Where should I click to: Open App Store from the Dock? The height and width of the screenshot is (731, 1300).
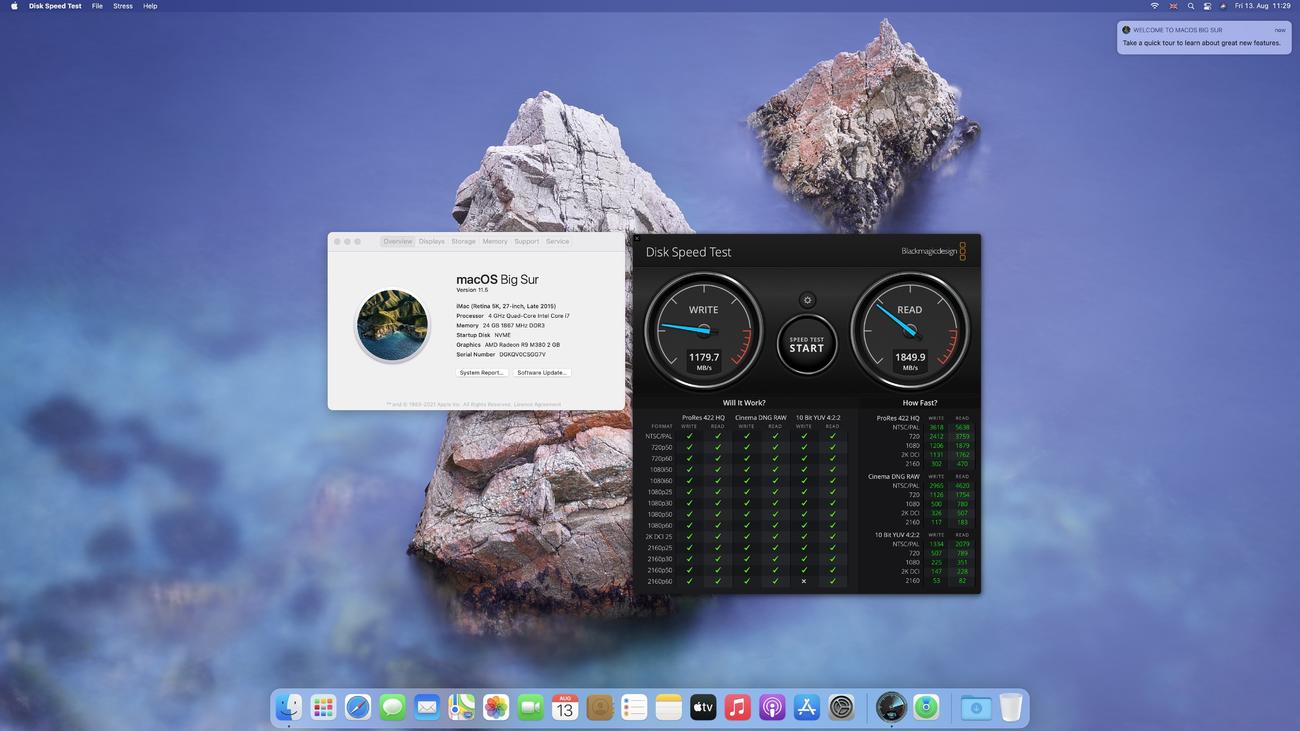tap(806, 708)
